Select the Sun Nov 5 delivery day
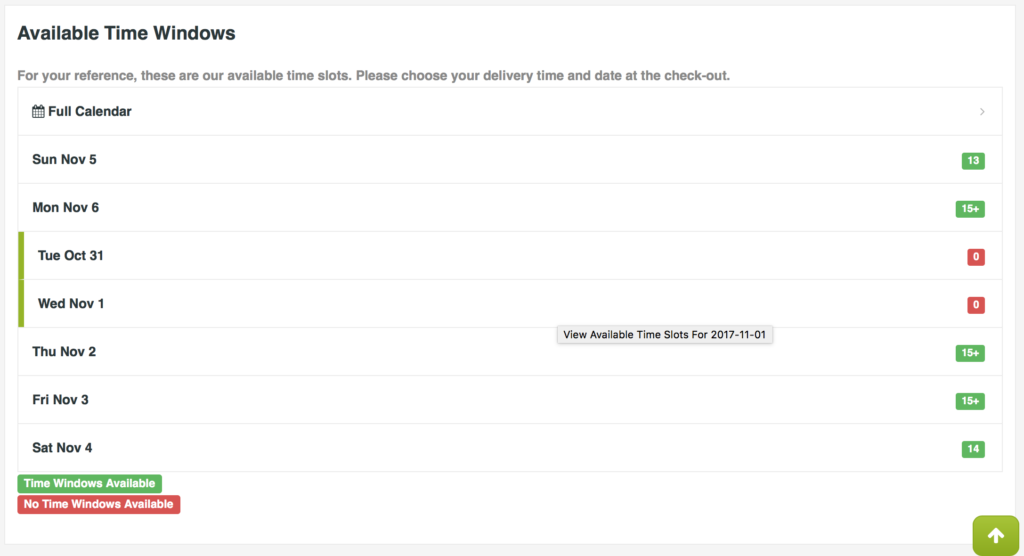 click(65, 160)
